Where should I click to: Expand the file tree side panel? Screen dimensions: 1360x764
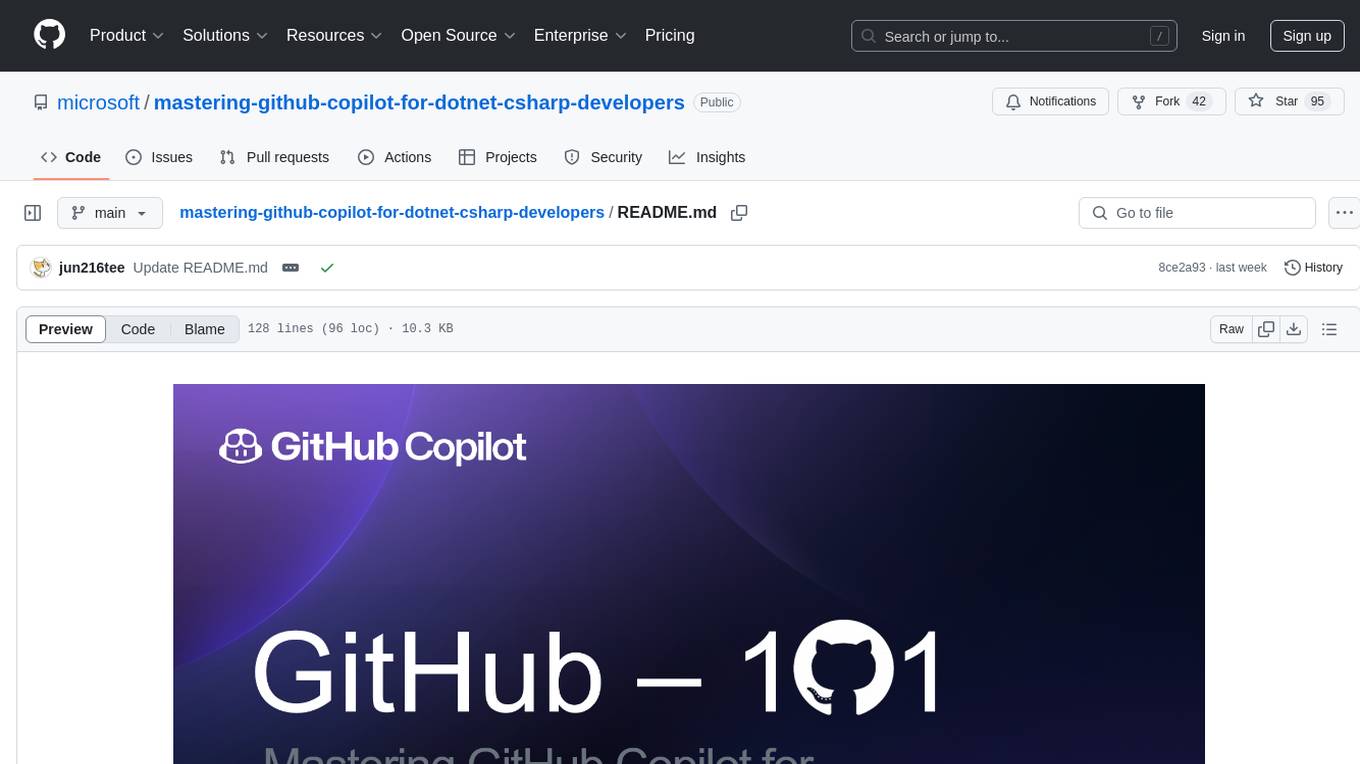point(32,213)
